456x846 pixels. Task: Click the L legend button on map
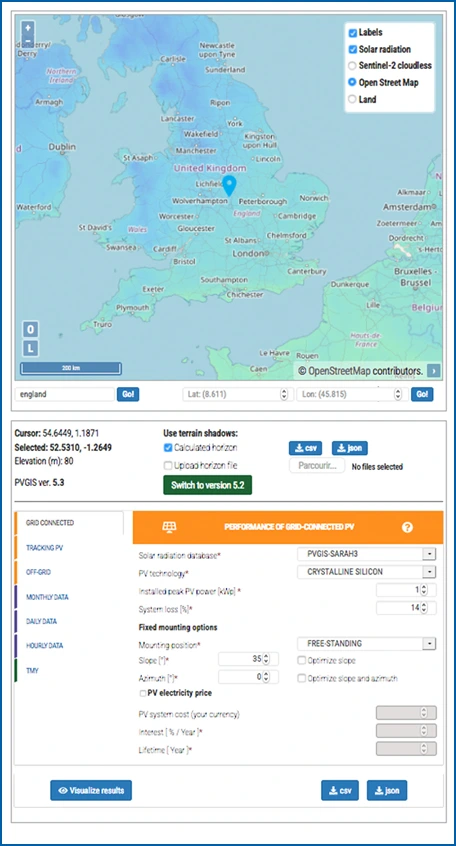tap(30, 349)
